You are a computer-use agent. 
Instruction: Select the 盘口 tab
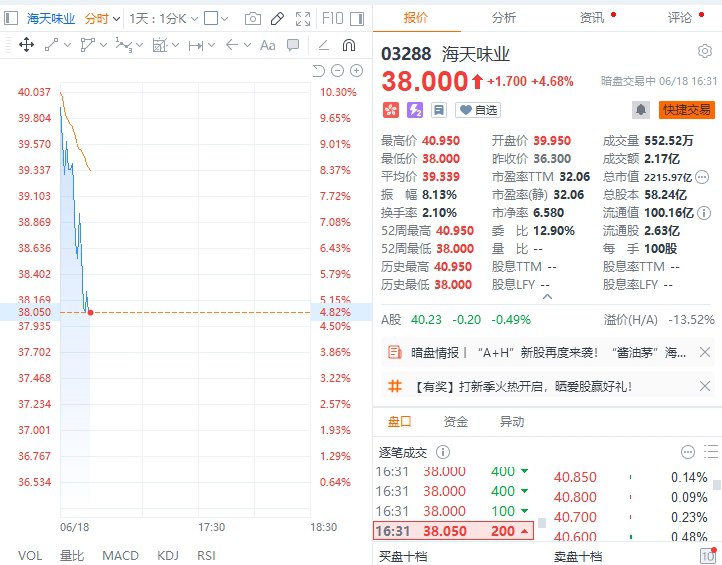[399, 421]
